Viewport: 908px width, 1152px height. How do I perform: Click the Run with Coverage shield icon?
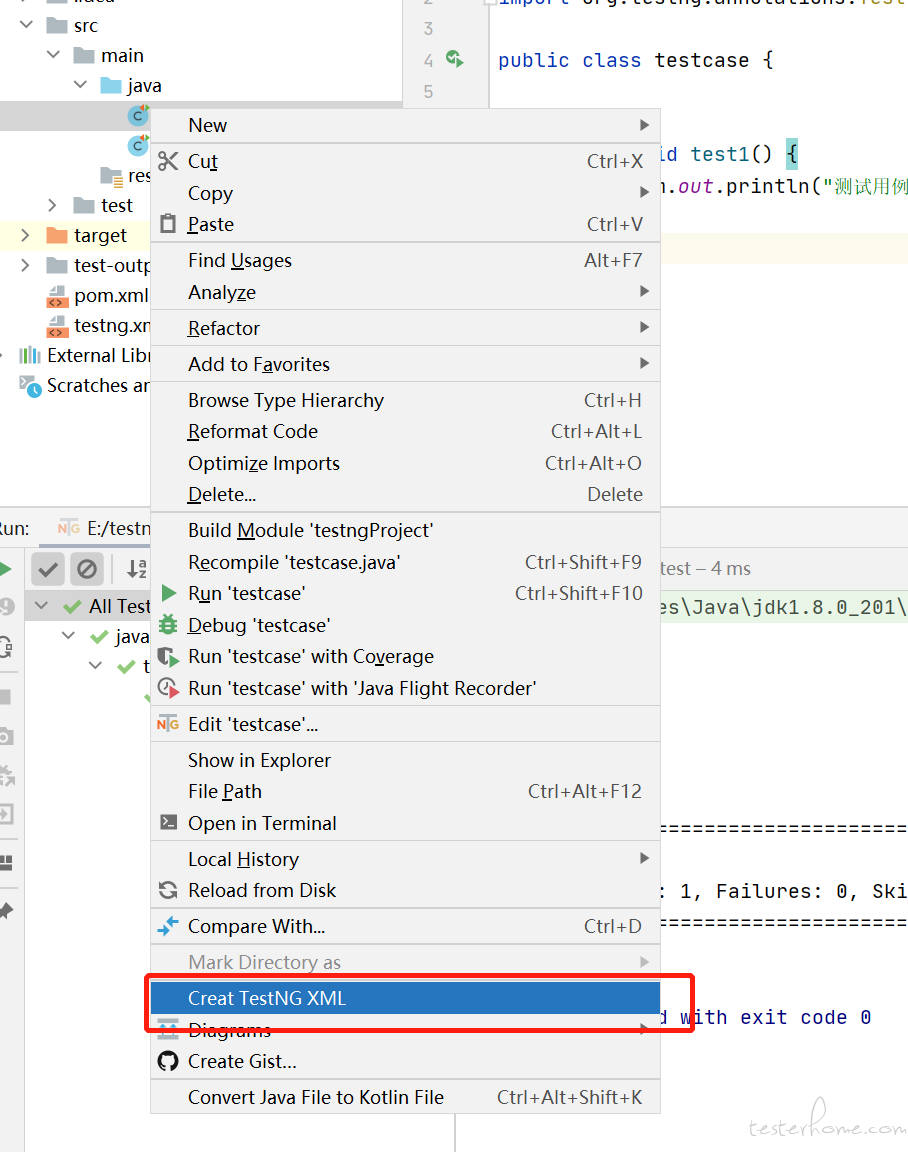(x=168, y=656)
